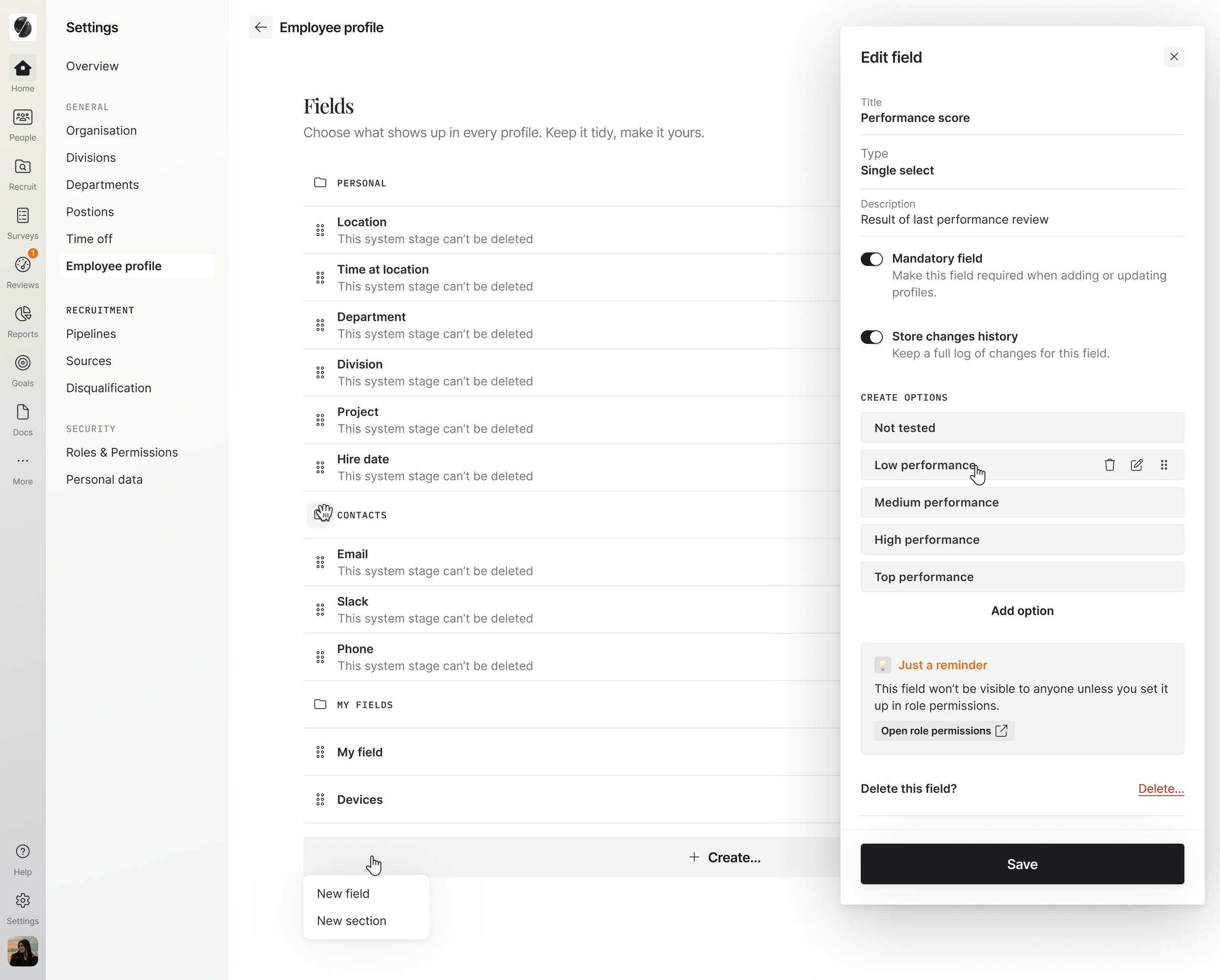Select the Not tested option
Image resolution: width=1220 pixels, height=980 pixels.
pyautogui.click(x=1022, y=428)
